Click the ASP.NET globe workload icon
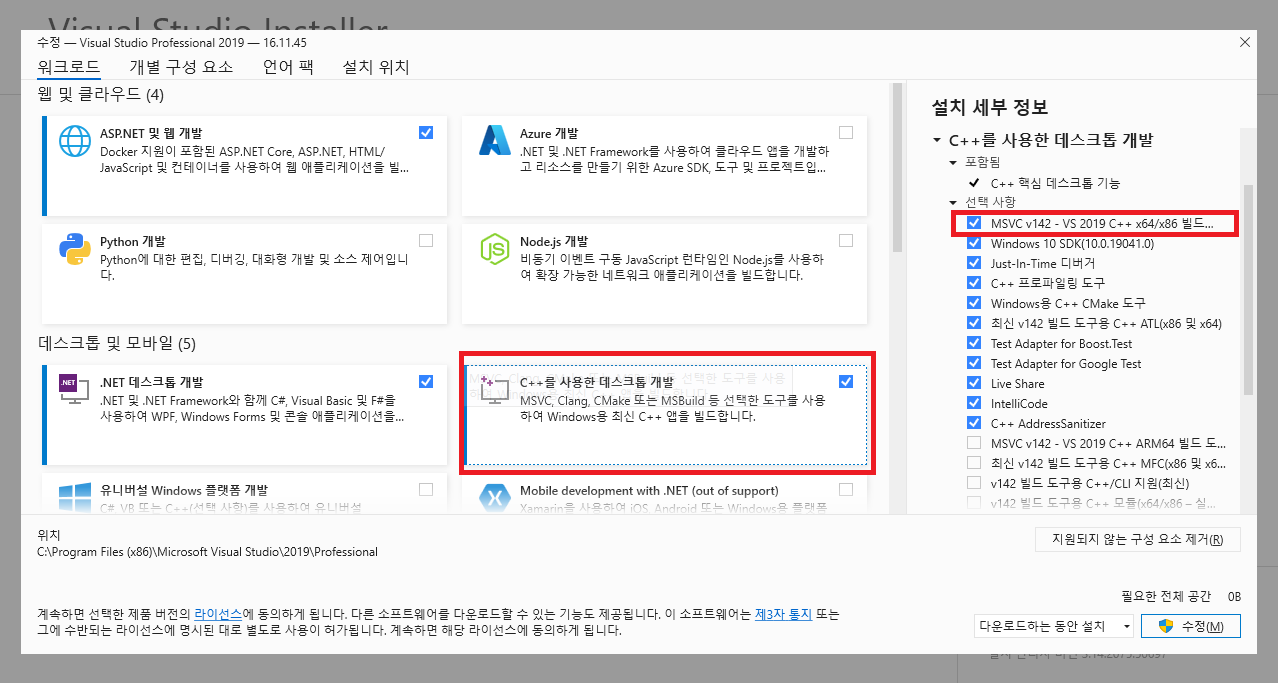This screenshot has height=683, width=1278. tap(75, 141)
